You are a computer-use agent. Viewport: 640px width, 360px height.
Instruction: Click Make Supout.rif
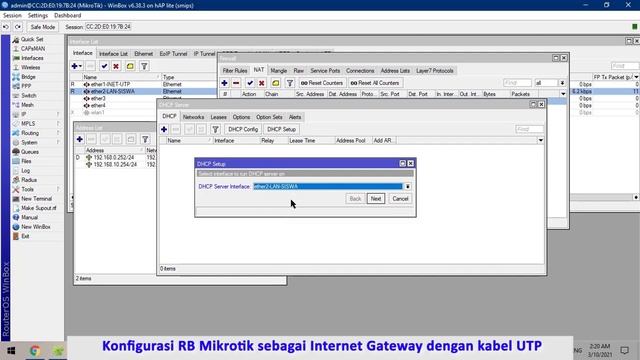(38, 208)
